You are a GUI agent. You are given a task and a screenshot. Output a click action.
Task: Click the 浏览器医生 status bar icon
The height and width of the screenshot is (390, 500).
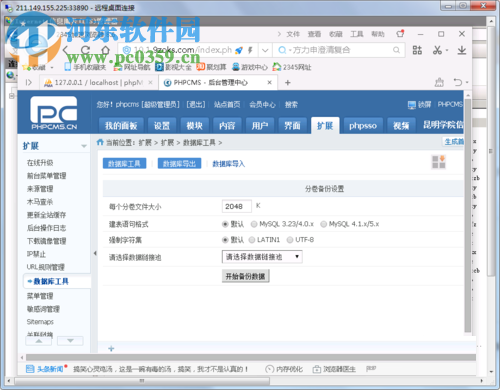(x=316, y=369)
